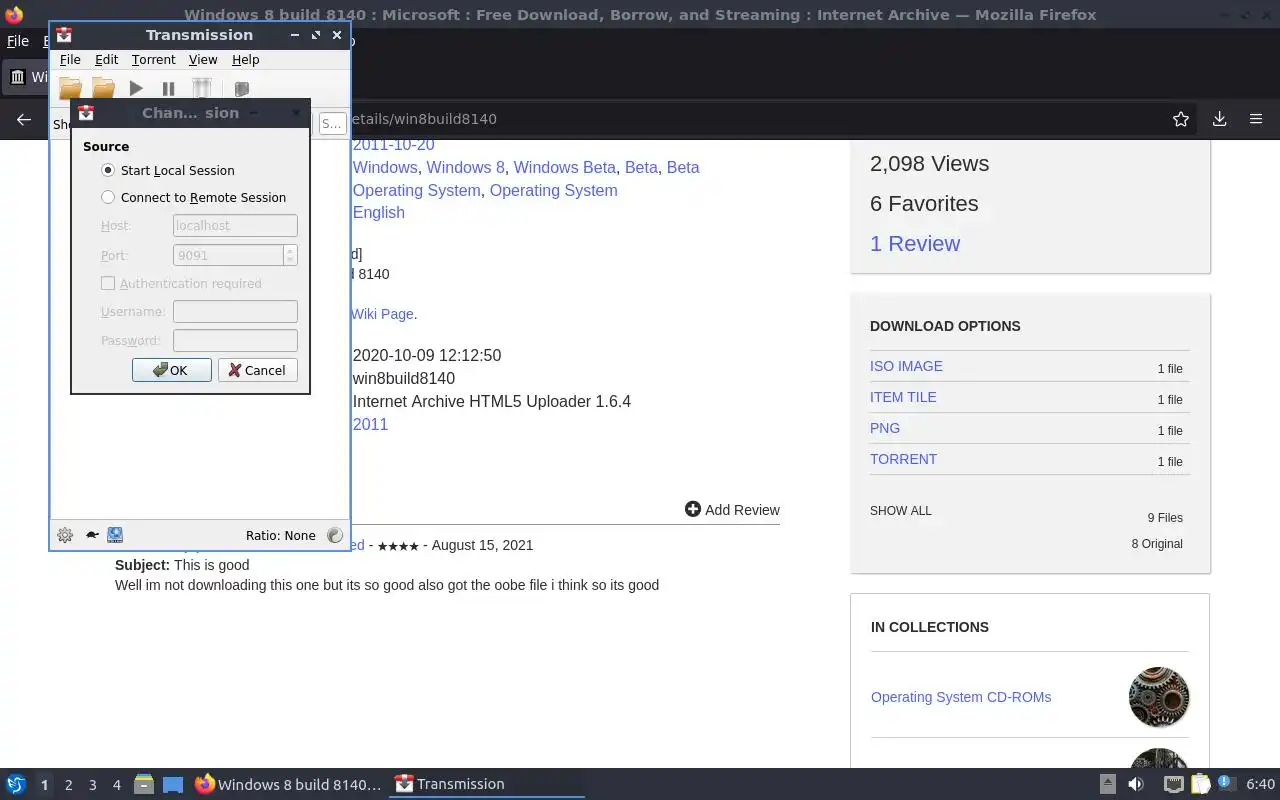Click the Password input field
Screen dimensions: 1280x800
point(235,341)
